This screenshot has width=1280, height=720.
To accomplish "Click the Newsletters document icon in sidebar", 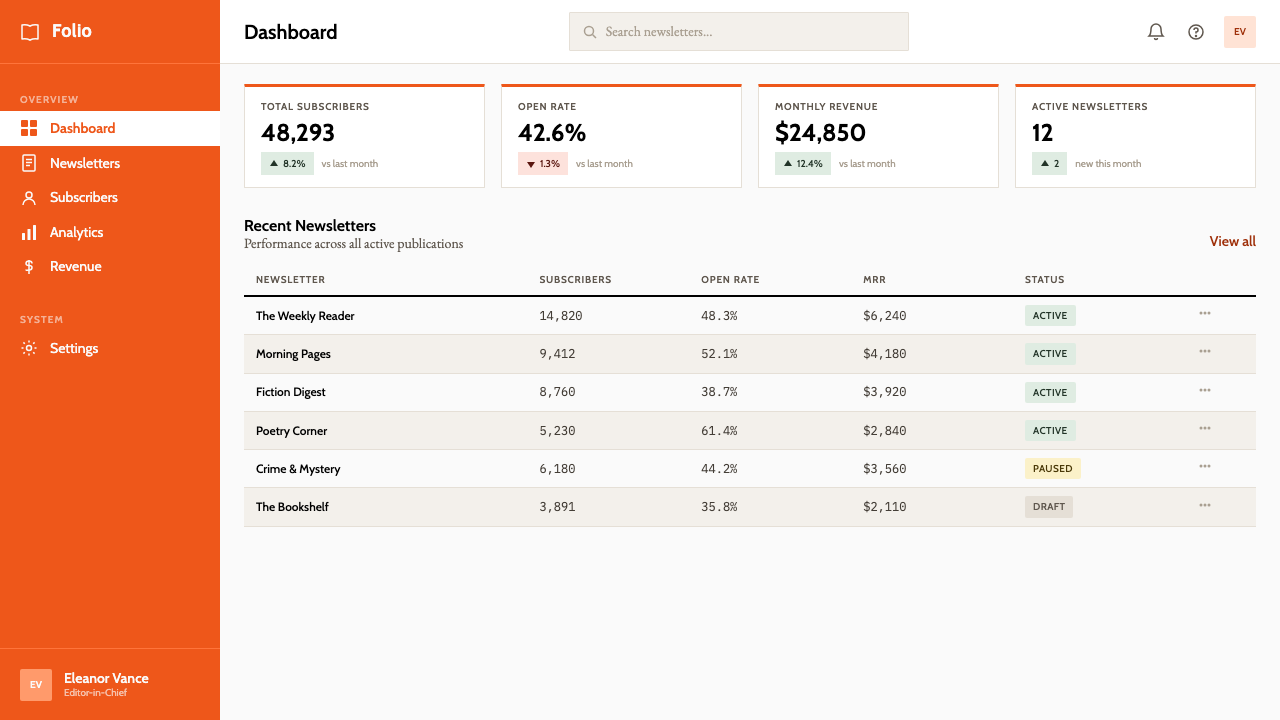I will [29, 163].
